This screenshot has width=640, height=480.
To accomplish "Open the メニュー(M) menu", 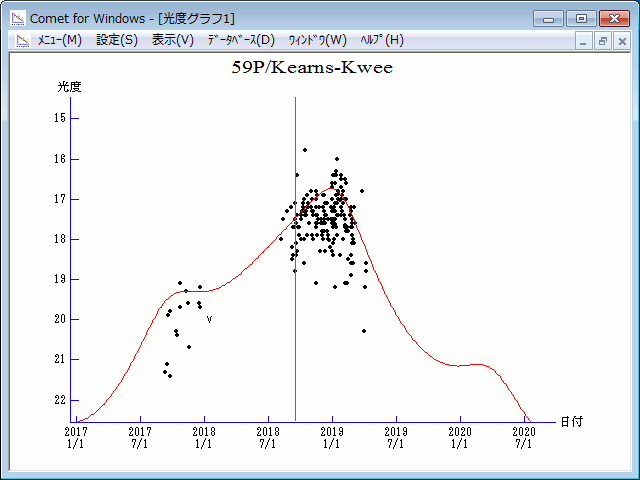I will (60, 40).
